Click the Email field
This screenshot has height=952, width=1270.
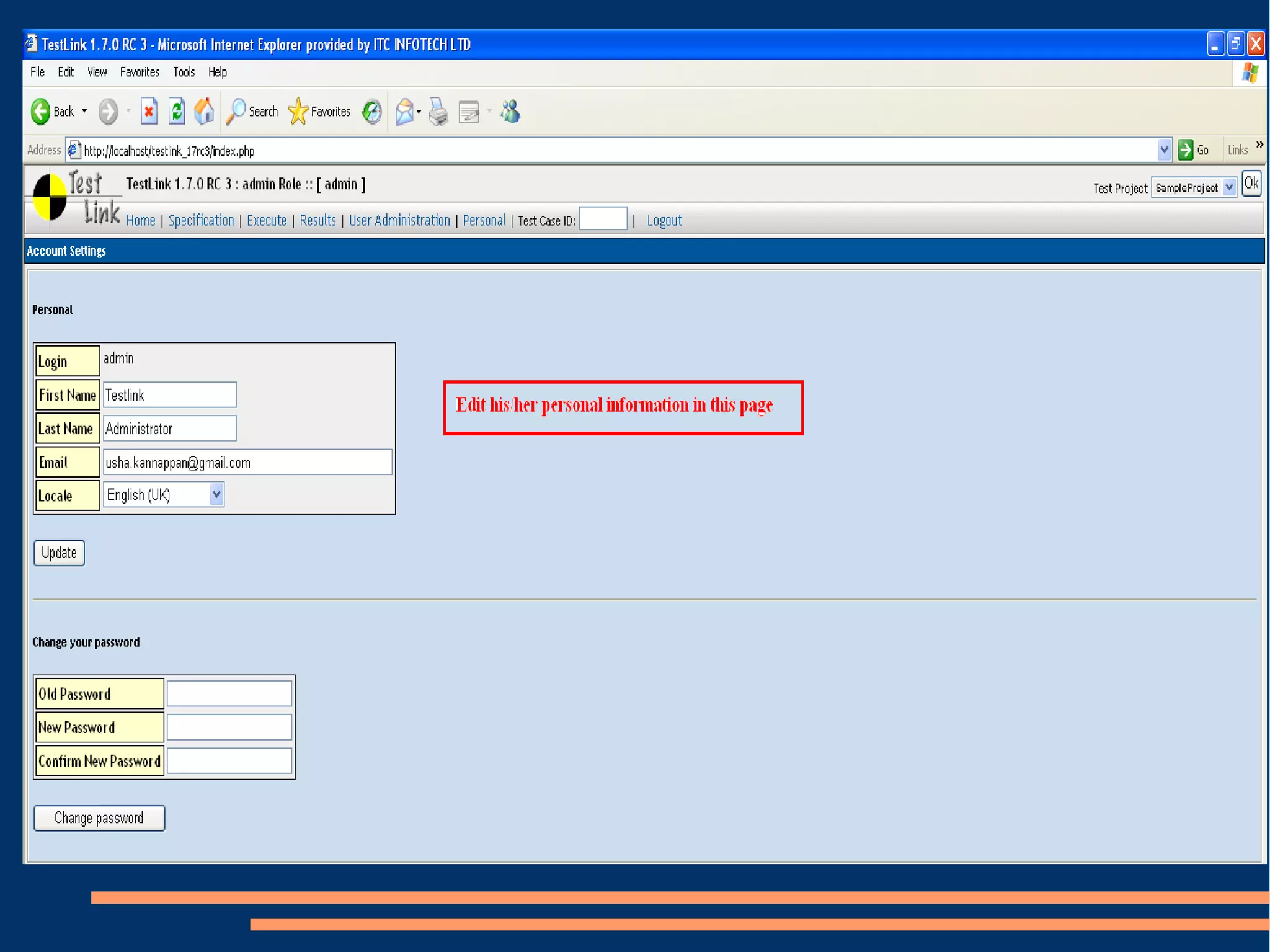pyautogui.click(x=247, y=462)
